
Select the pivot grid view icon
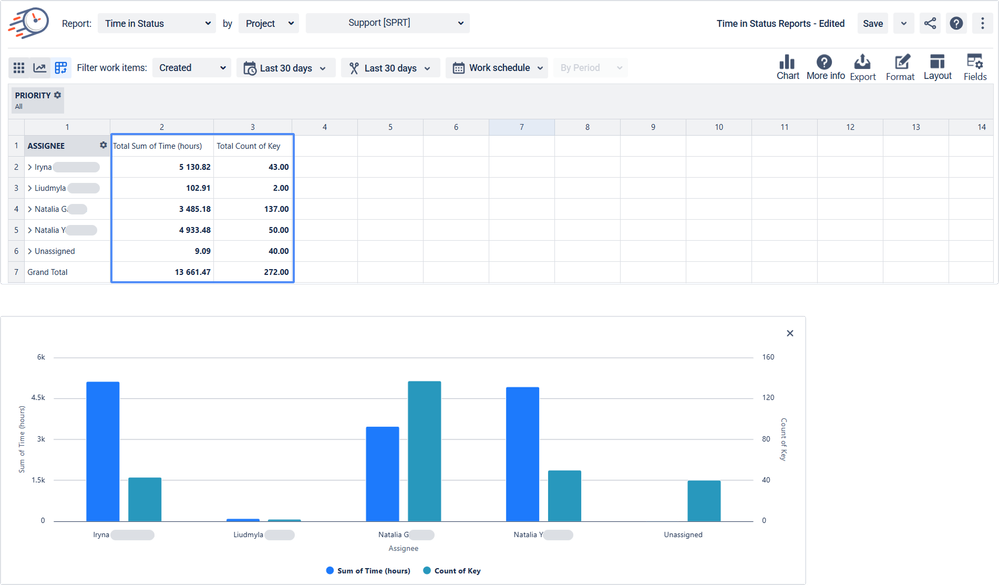point(18,67)
